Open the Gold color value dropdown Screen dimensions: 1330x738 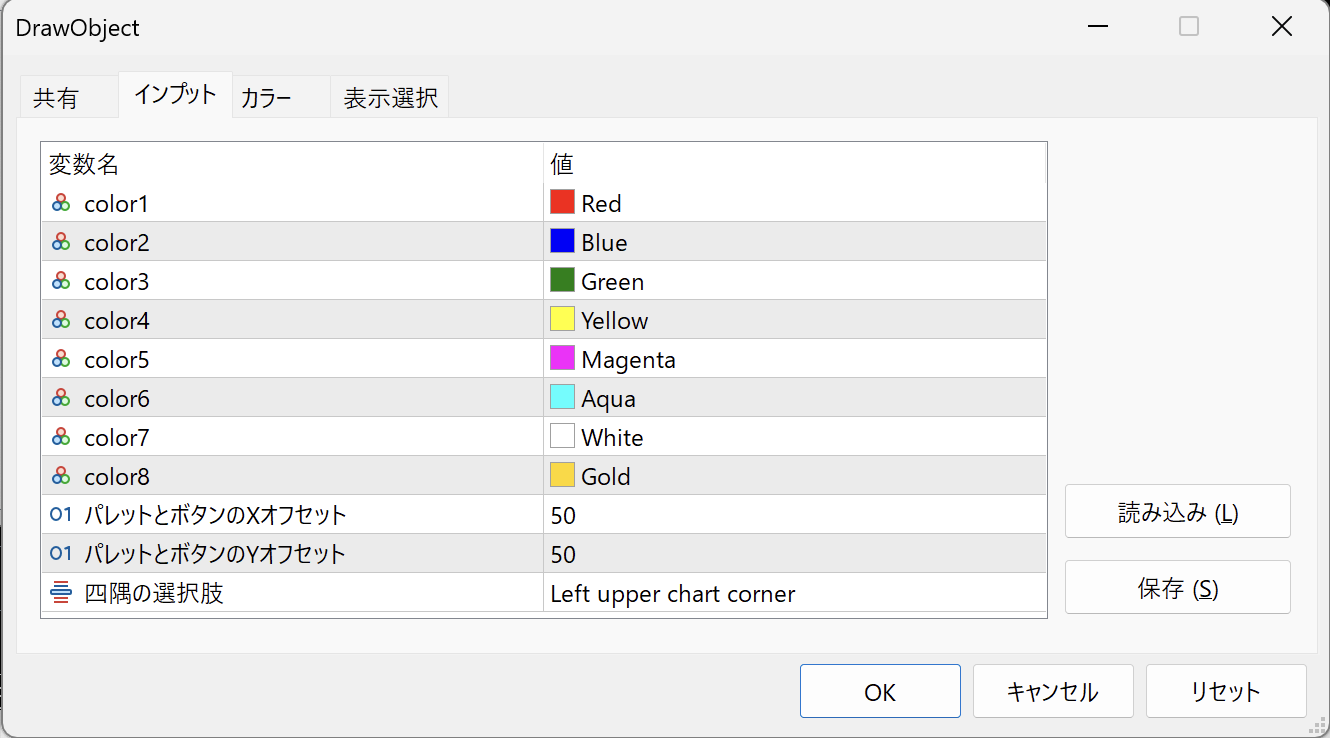pos(794,476)
